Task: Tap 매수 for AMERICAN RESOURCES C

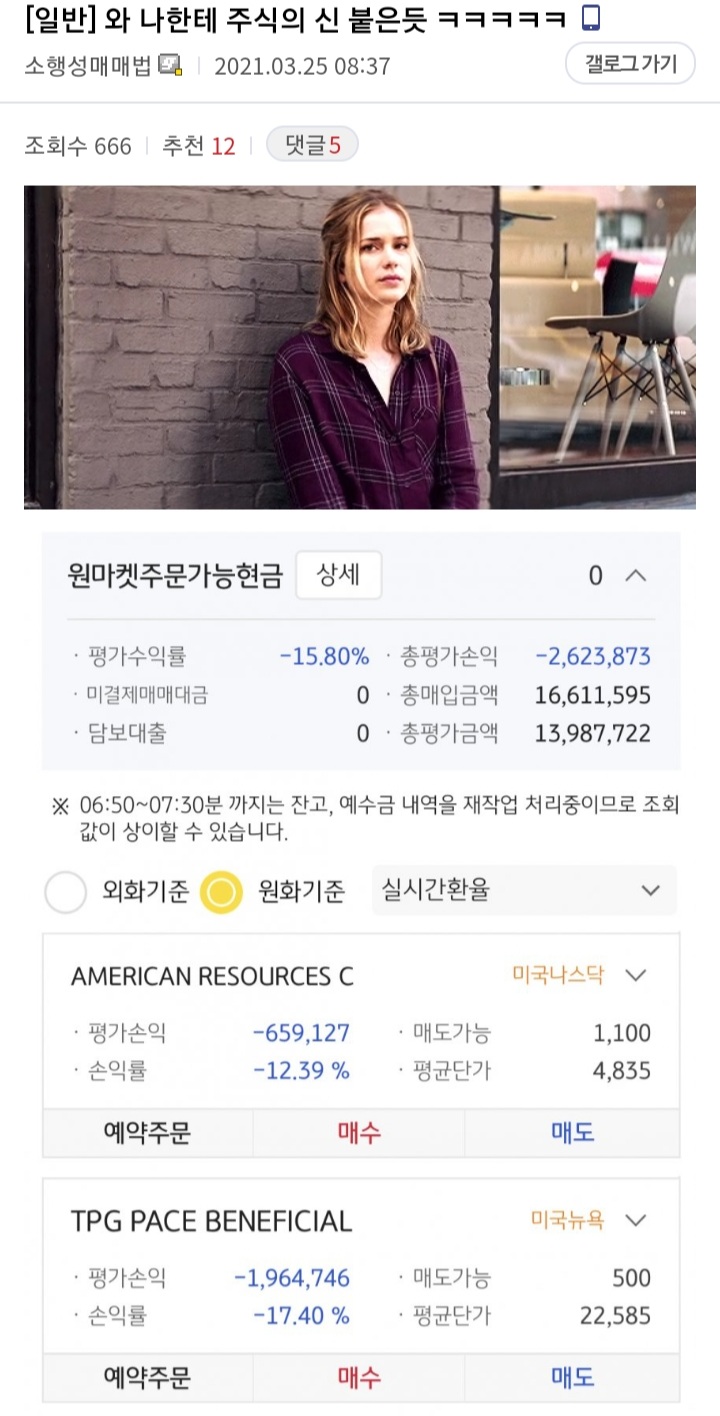Action: click(x=358, y=1133)
